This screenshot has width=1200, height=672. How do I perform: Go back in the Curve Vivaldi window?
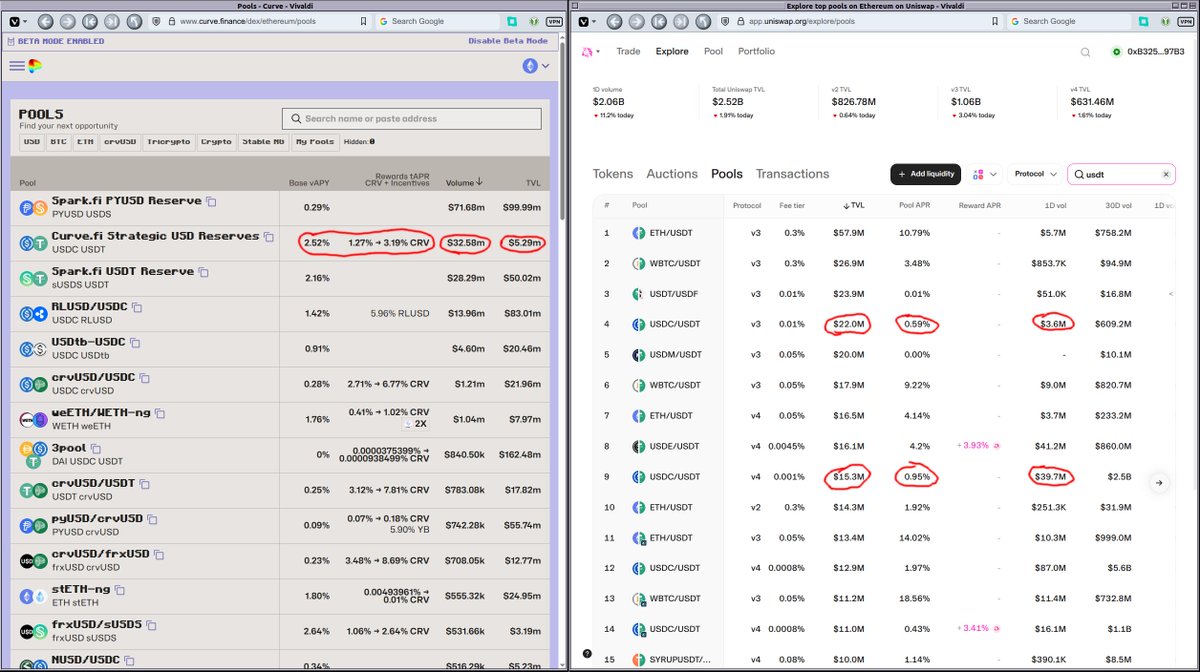coord(46,21)
